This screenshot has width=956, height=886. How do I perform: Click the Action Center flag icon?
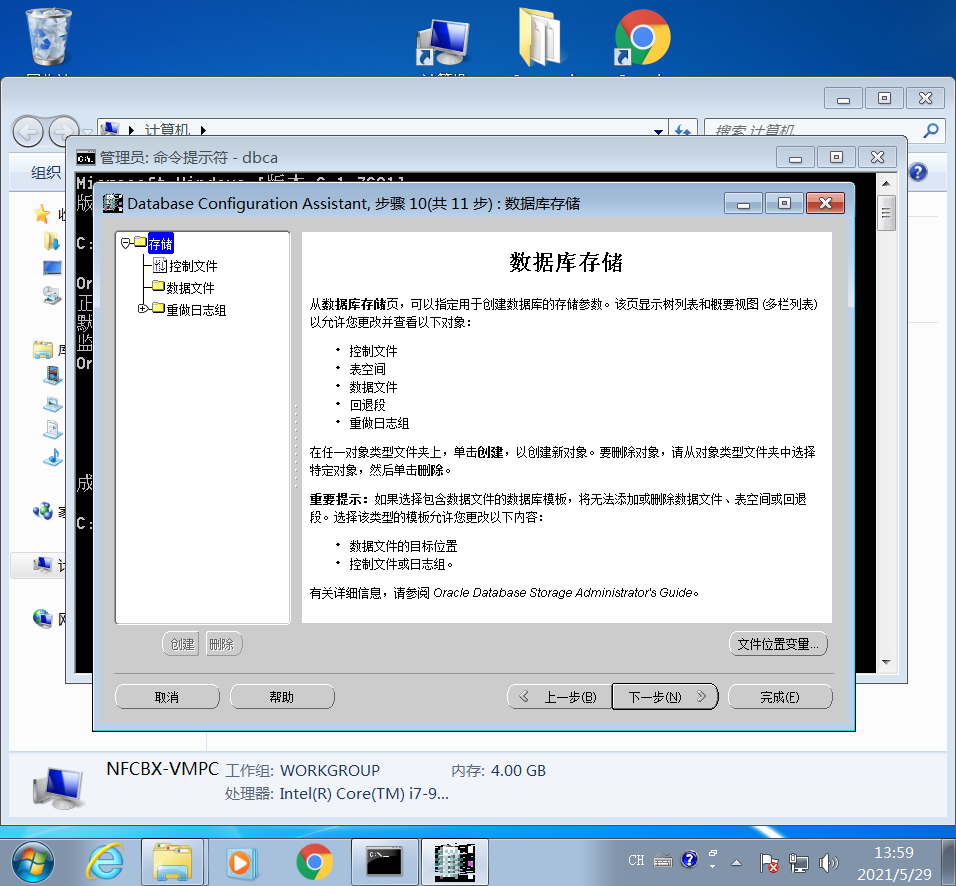(768, 860)
